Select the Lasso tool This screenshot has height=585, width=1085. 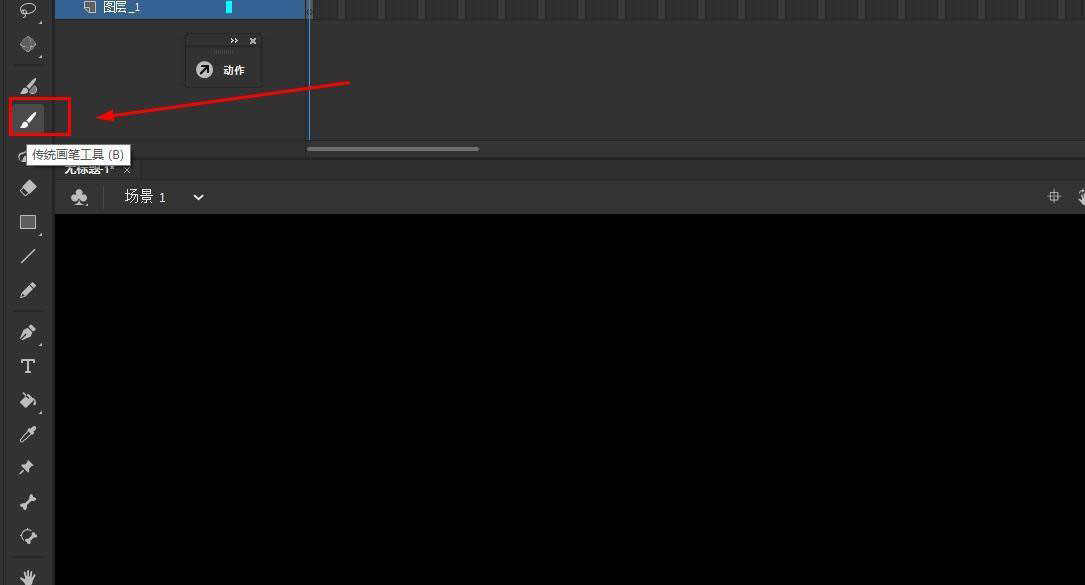[x=28, y=10]
